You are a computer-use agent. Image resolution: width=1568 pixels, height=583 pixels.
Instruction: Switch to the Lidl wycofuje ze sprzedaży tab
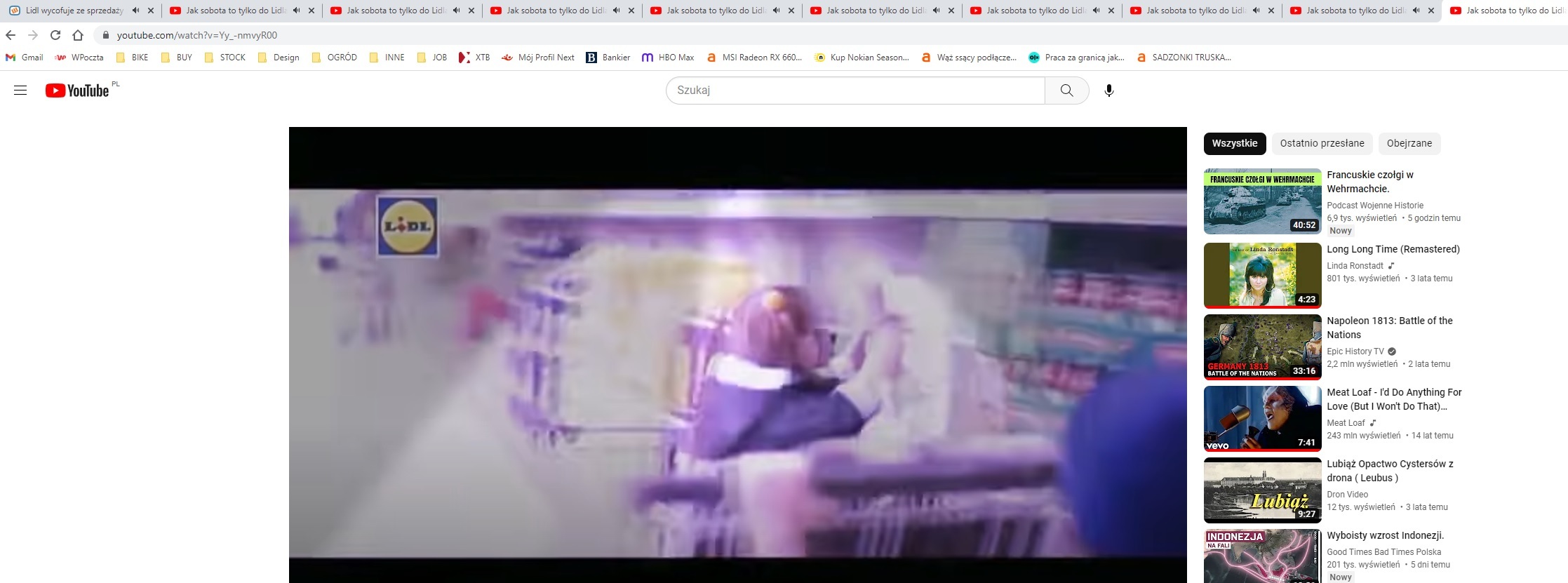(x=74, y=11)
